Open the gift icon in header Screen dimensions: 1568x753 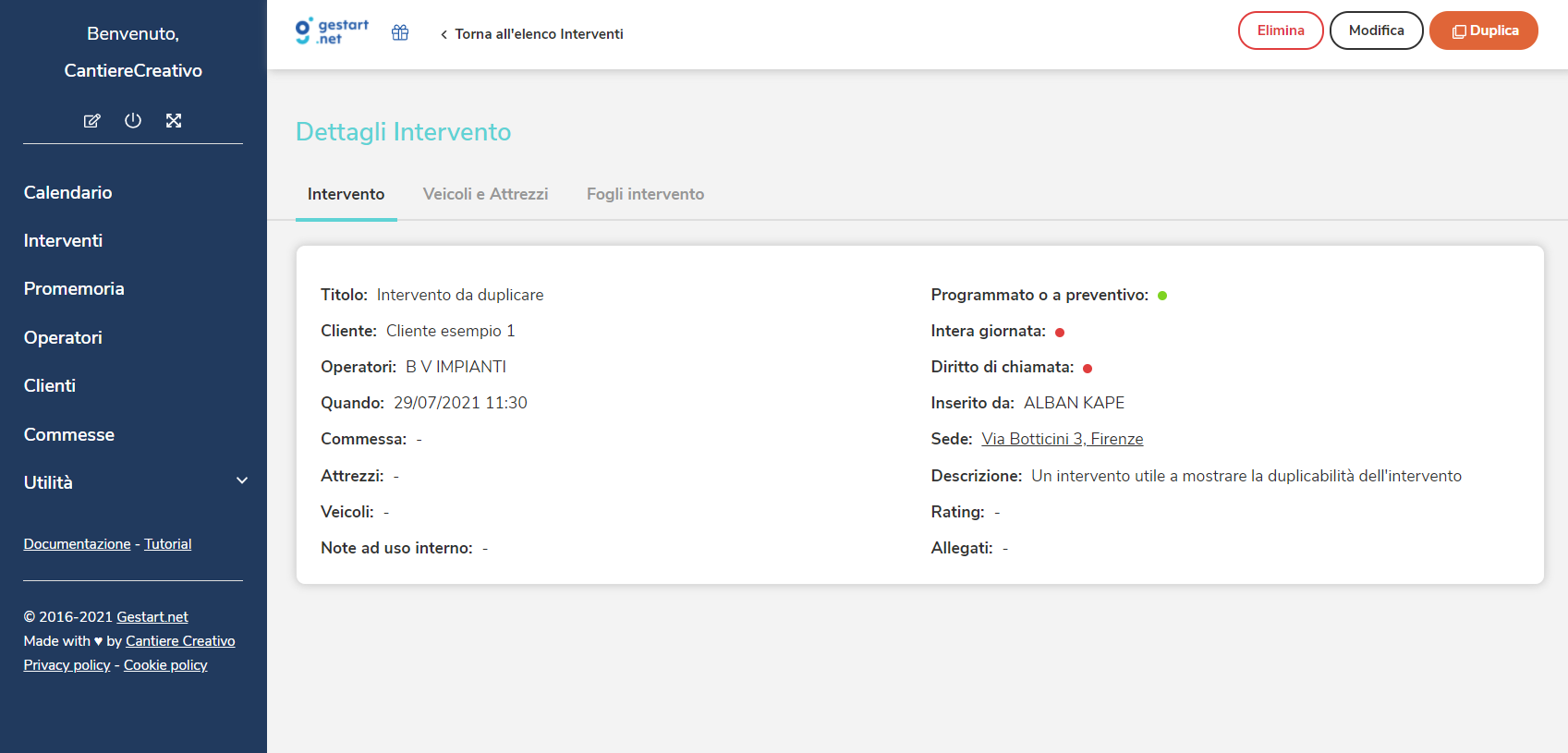point(400,32)
